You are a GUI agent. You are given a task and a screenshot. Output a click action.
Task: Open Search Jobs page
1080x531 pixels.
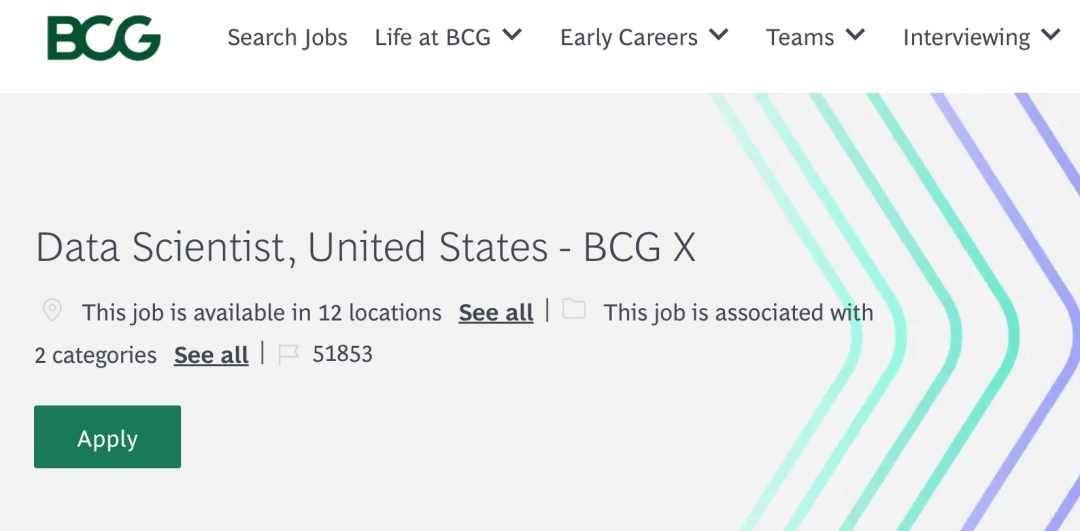287,37
